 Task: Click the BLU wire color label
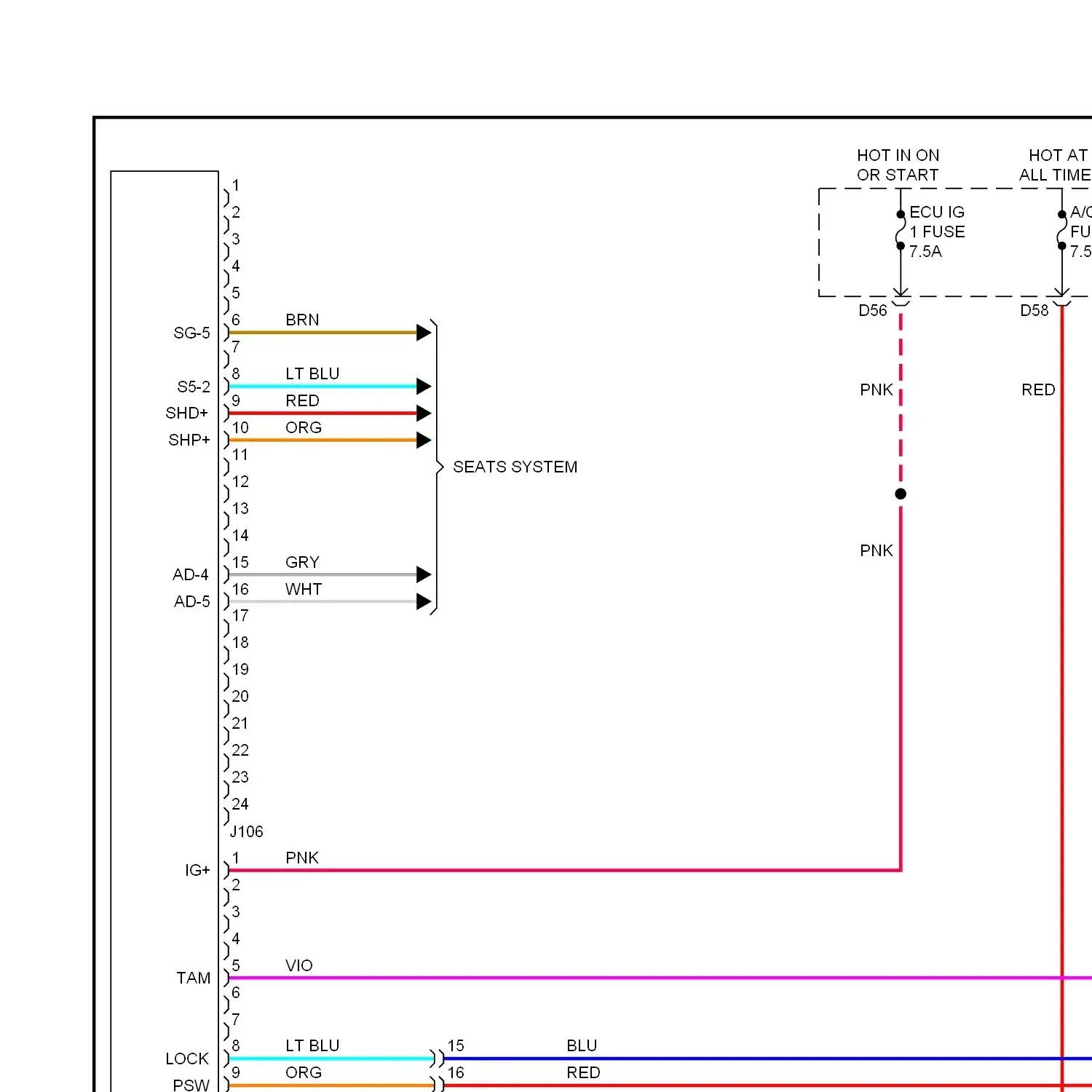click(x=582, y=1045)
